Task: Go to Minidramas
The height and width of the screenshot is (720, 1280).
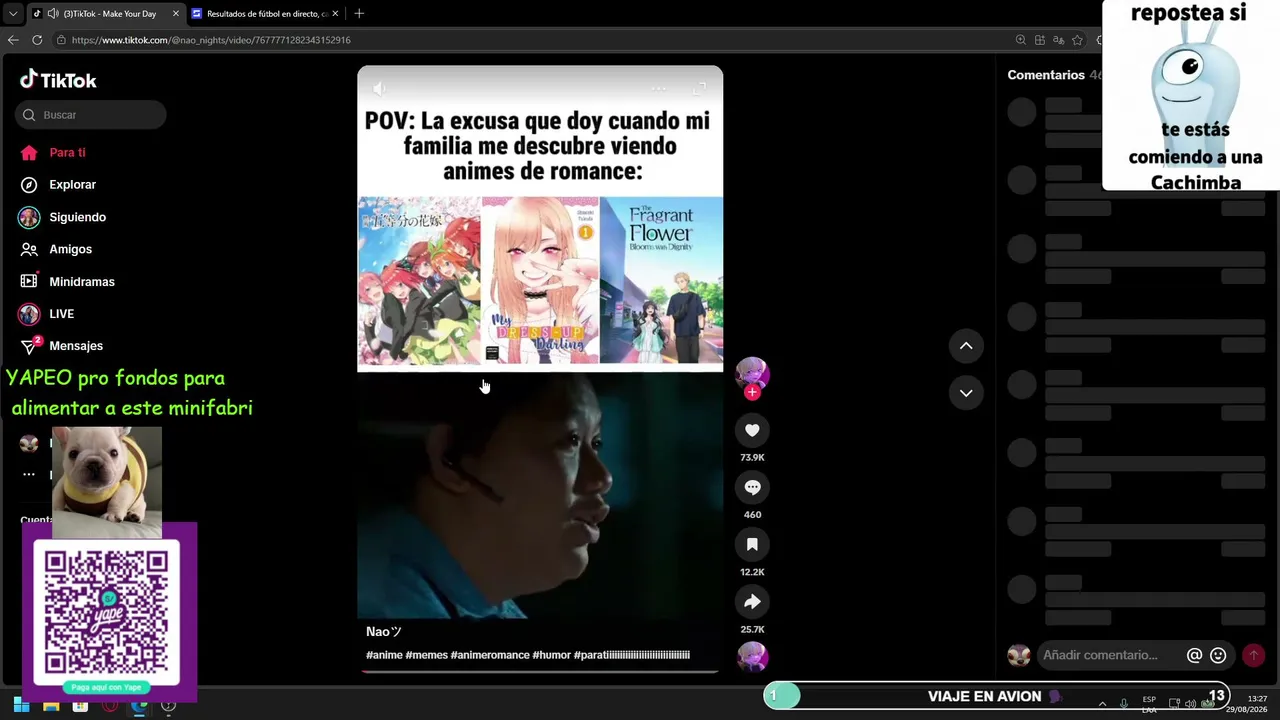Action: tap(67, 282)
